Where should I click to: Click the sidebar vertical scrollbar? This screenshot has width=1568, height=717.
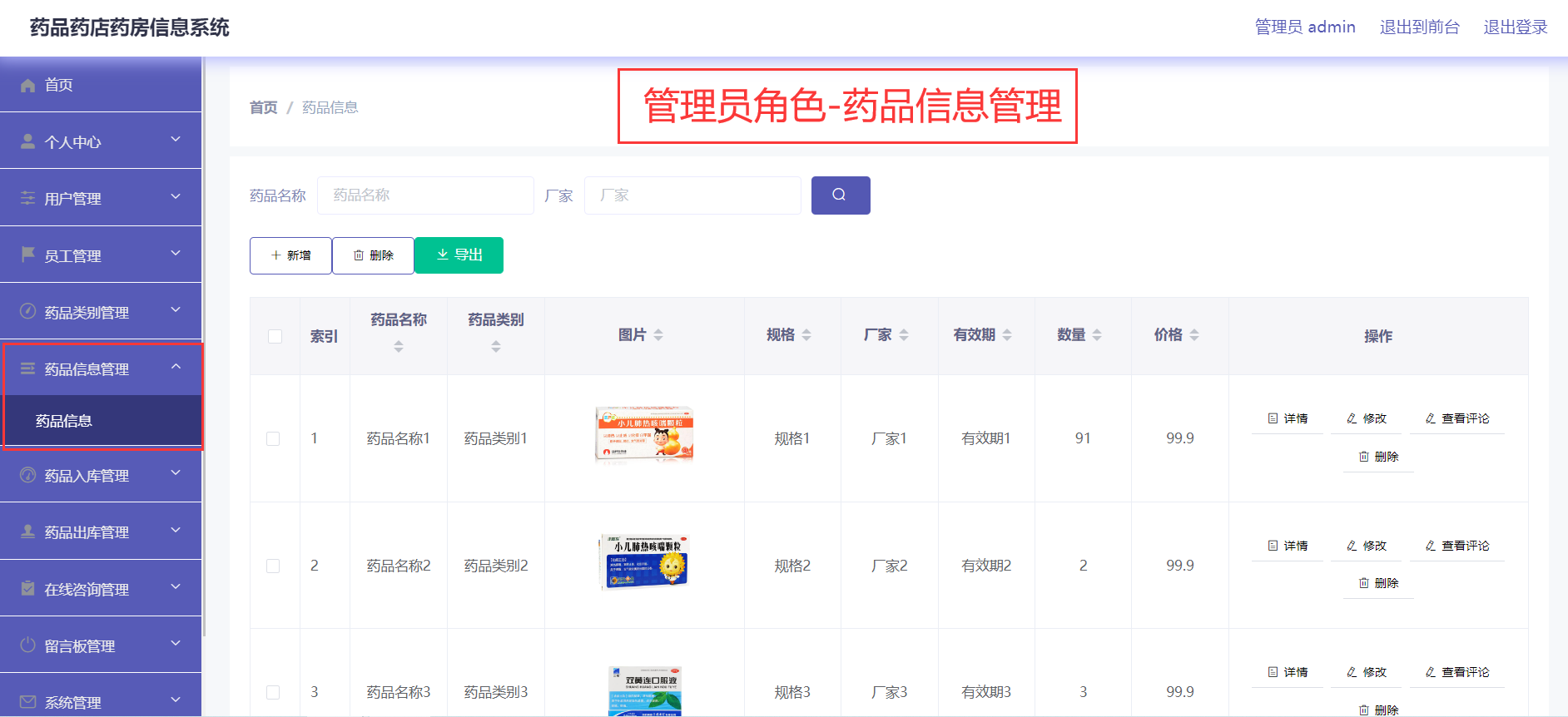pyautogui.click(x=203, y=346)
